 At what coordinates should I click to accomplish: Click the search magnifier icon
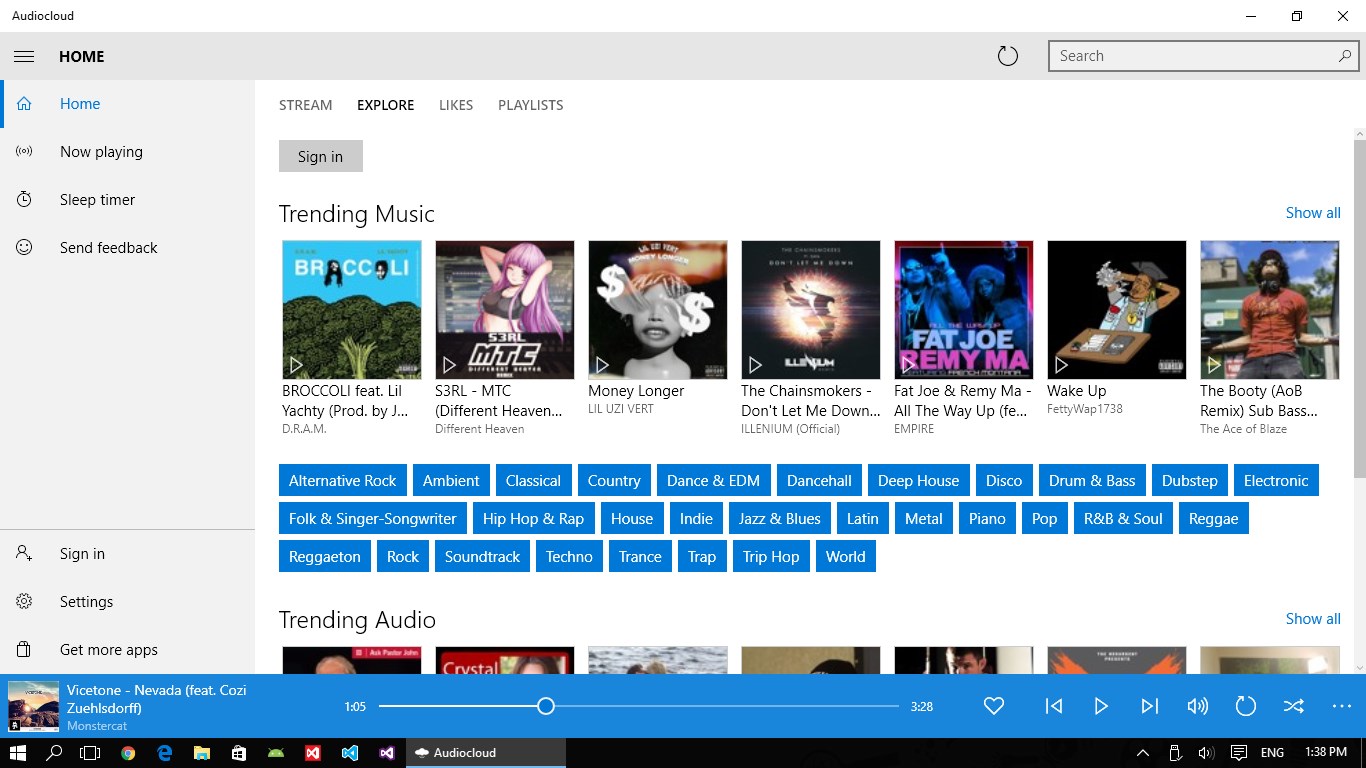(1344, 56)
